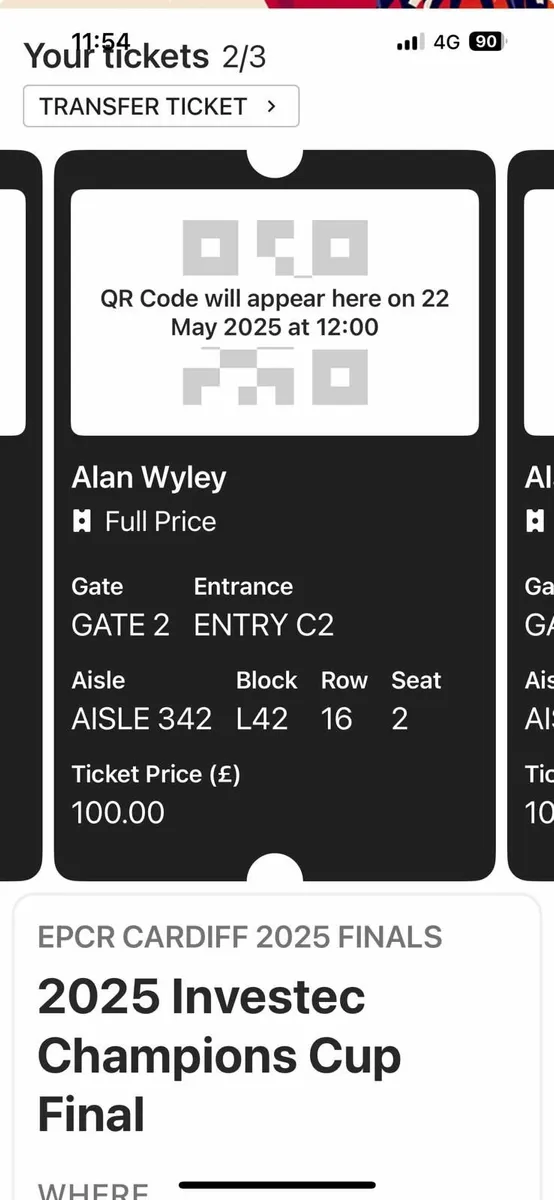Tap the home indicator bar at bottom
Image resolution: width=554 pixels, height=1200 pixels.
(277, 1185)
